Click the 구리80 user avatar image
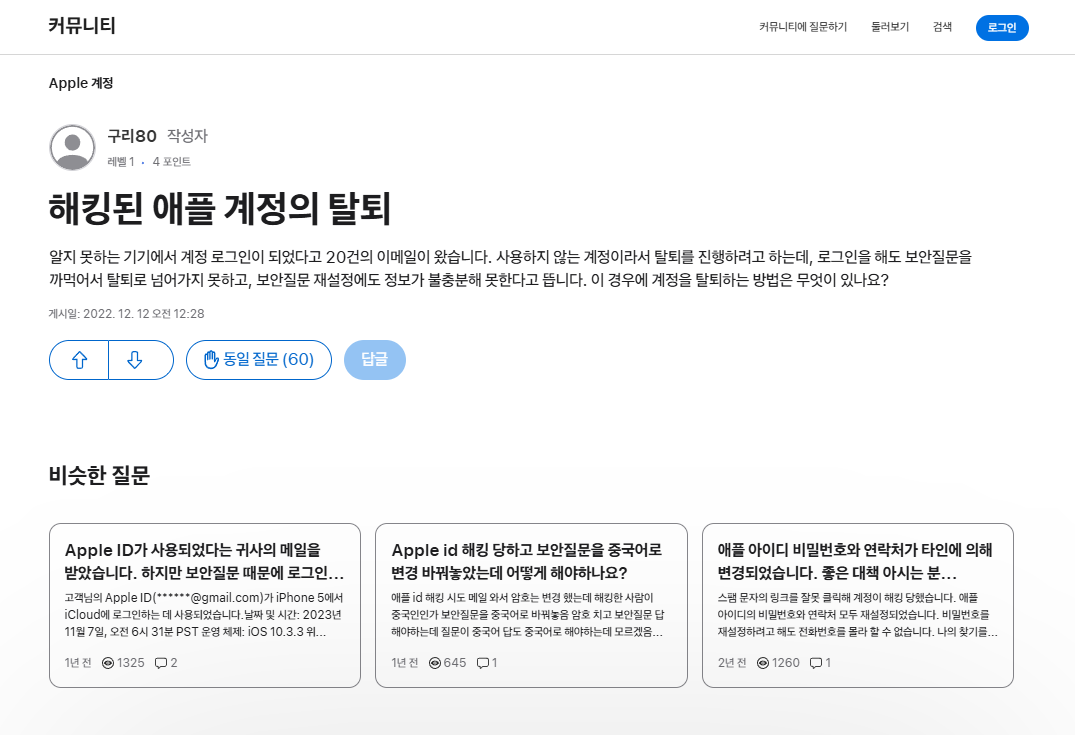1075x735 pixels. click(70, 146)
